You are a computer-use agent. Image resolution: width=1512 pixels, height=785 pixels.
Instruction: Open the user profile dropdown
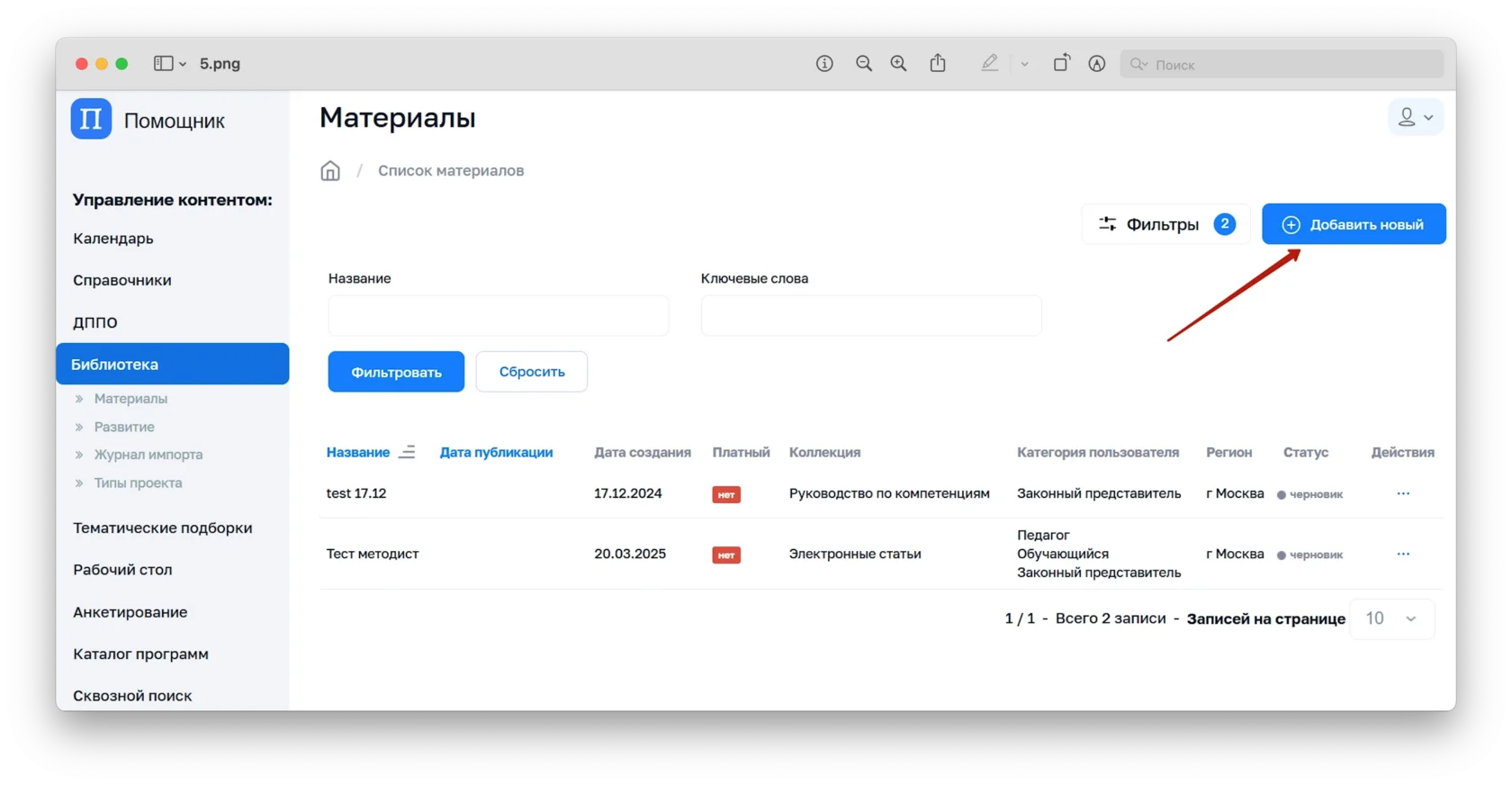tap(1415, 118)
